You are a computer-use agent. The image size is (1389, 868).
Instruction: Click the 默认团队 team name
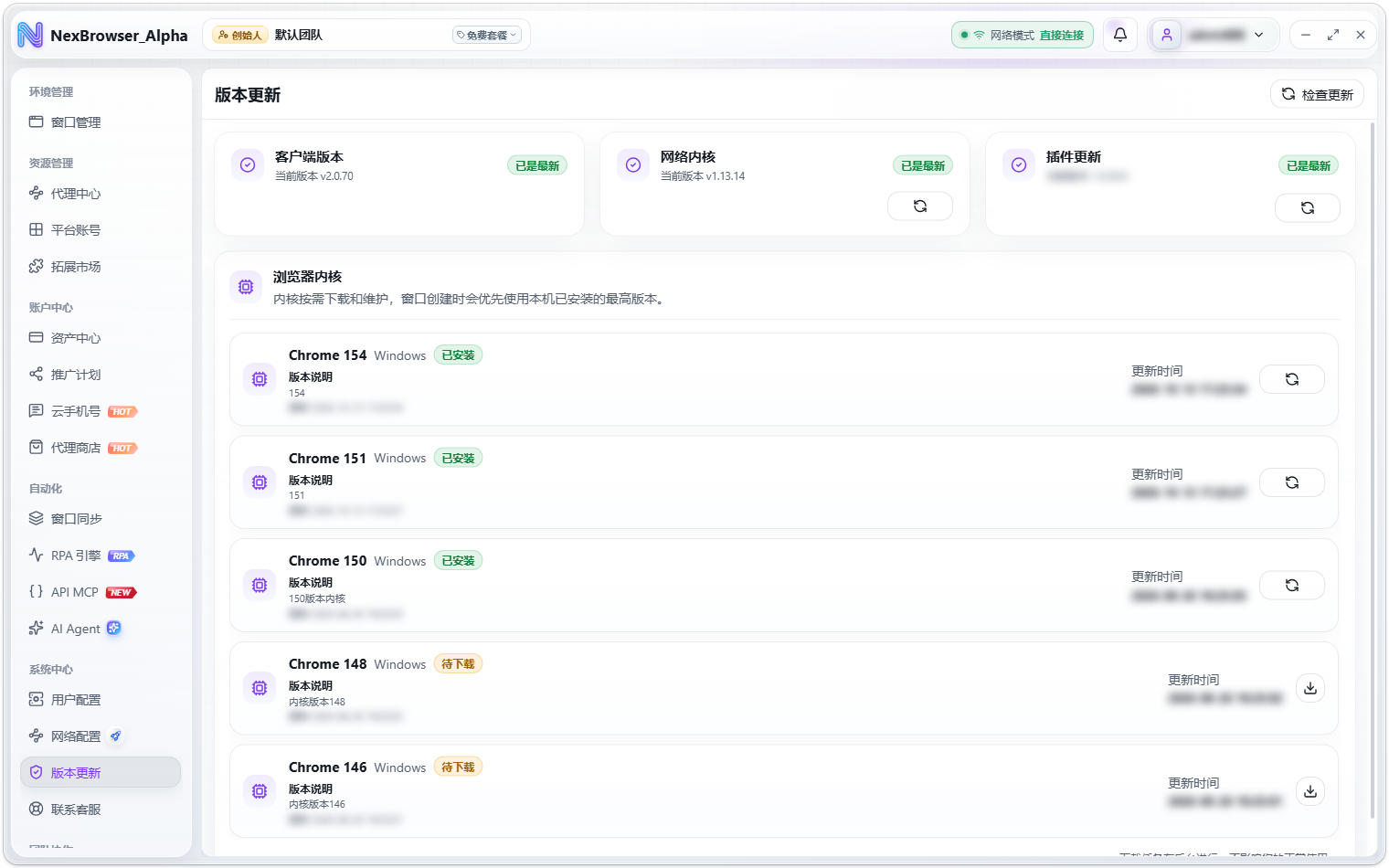[299, 35]
